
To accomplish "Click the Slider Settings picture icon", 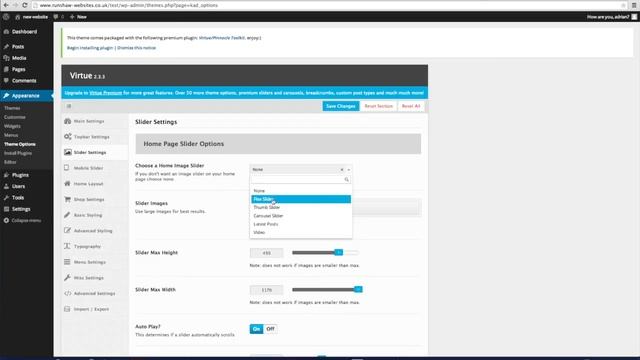I will 68,152.
